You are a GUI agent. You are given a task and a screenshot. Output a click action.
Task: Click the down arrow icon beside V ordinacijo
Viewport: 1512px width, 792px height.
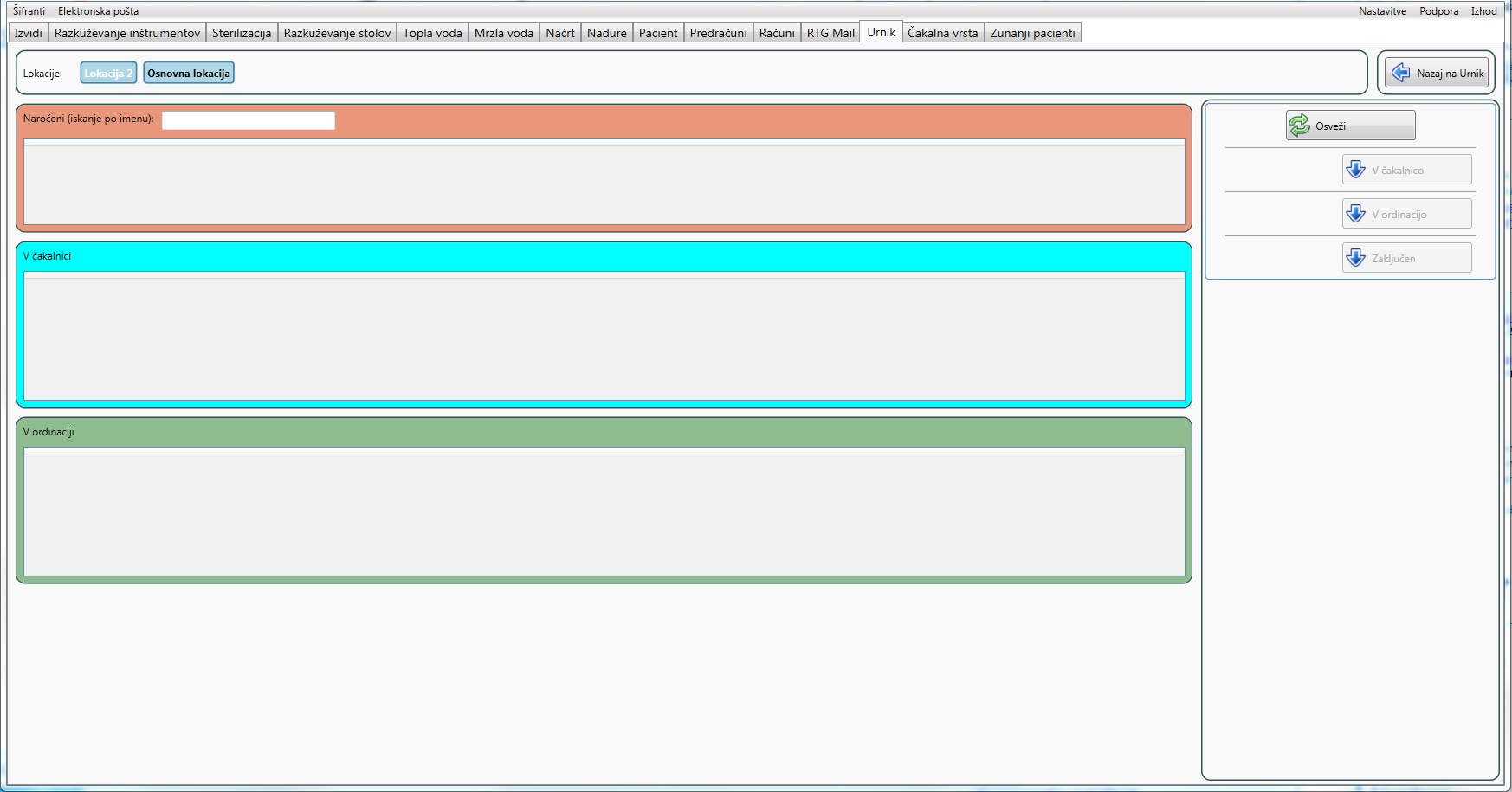pyautogui.click(x=1356, y=214)
